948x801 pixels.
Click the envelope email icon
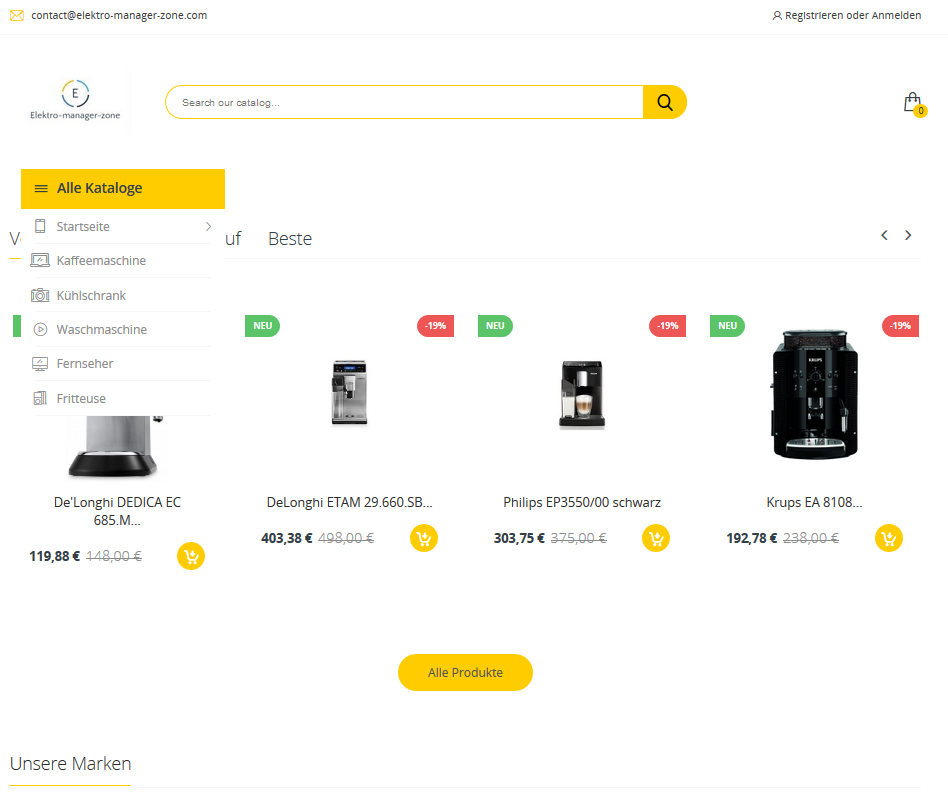pos(17,15)
